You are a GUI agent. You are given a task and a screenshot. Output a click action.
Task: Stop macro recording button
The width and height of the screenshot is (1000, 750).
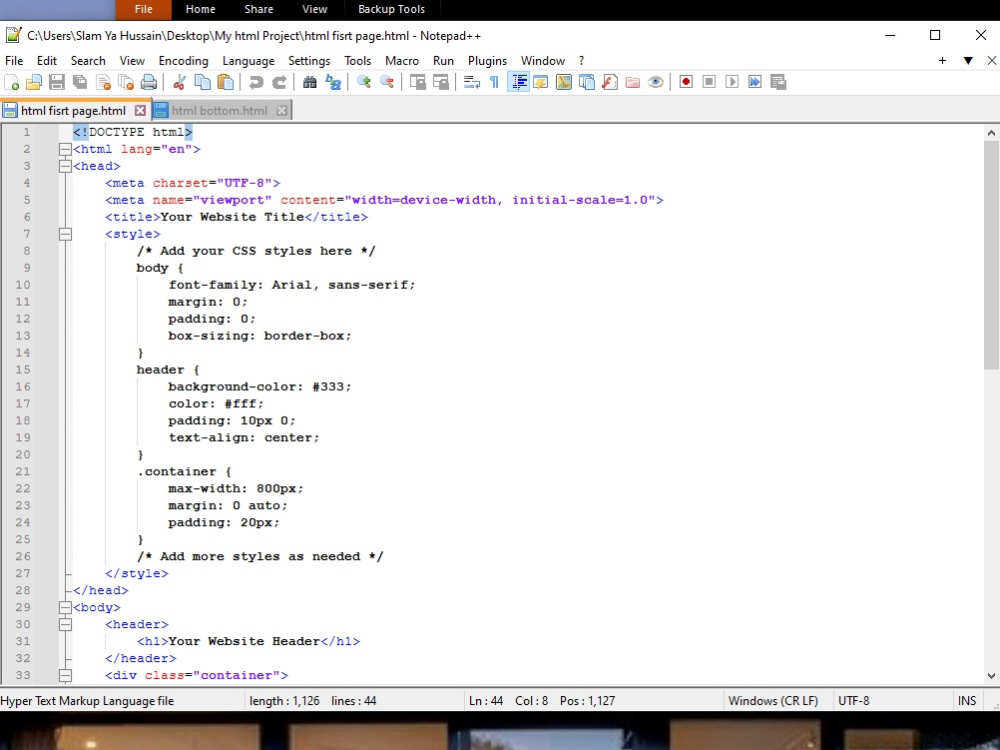pos(709,82)
